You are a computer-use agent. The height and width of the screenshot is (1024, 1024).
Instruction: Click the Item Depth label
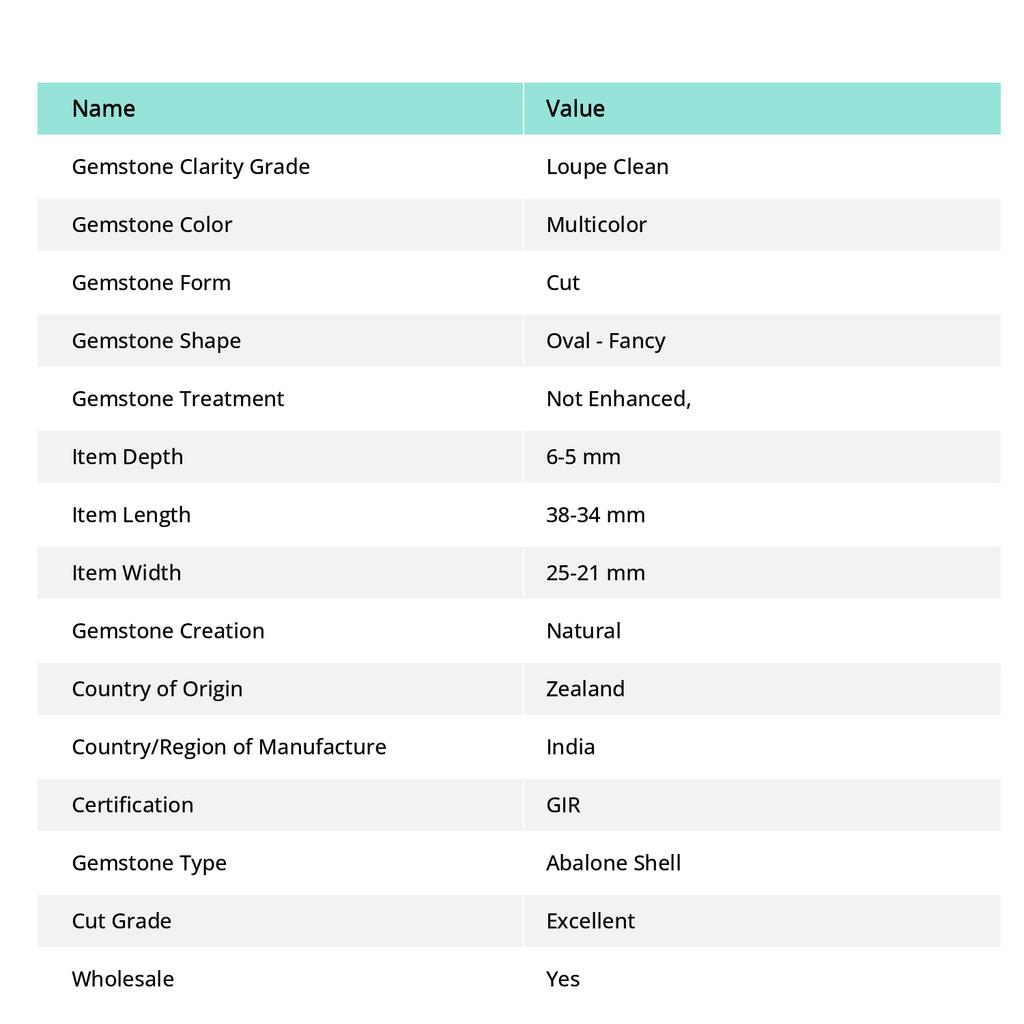pos(127,456)
